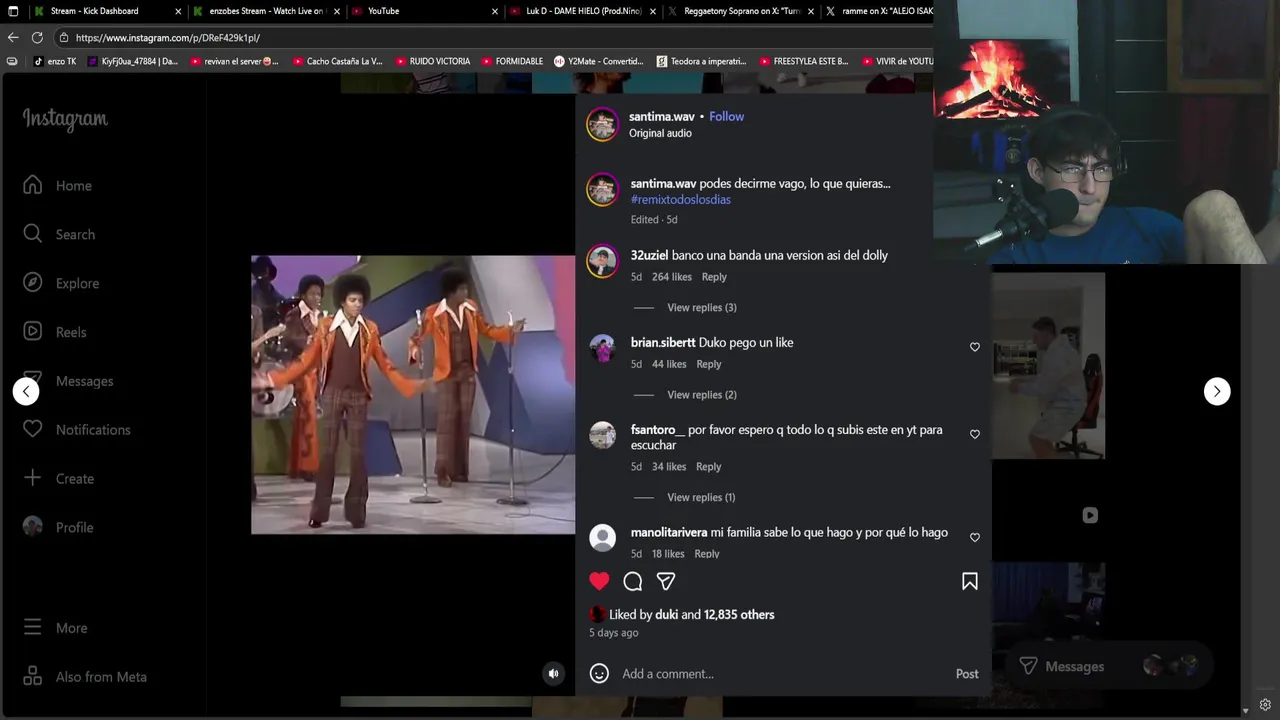Viewport: 1280px width, 720px height.
Task: Open Also from Meta menu
Action: (85, 677)
